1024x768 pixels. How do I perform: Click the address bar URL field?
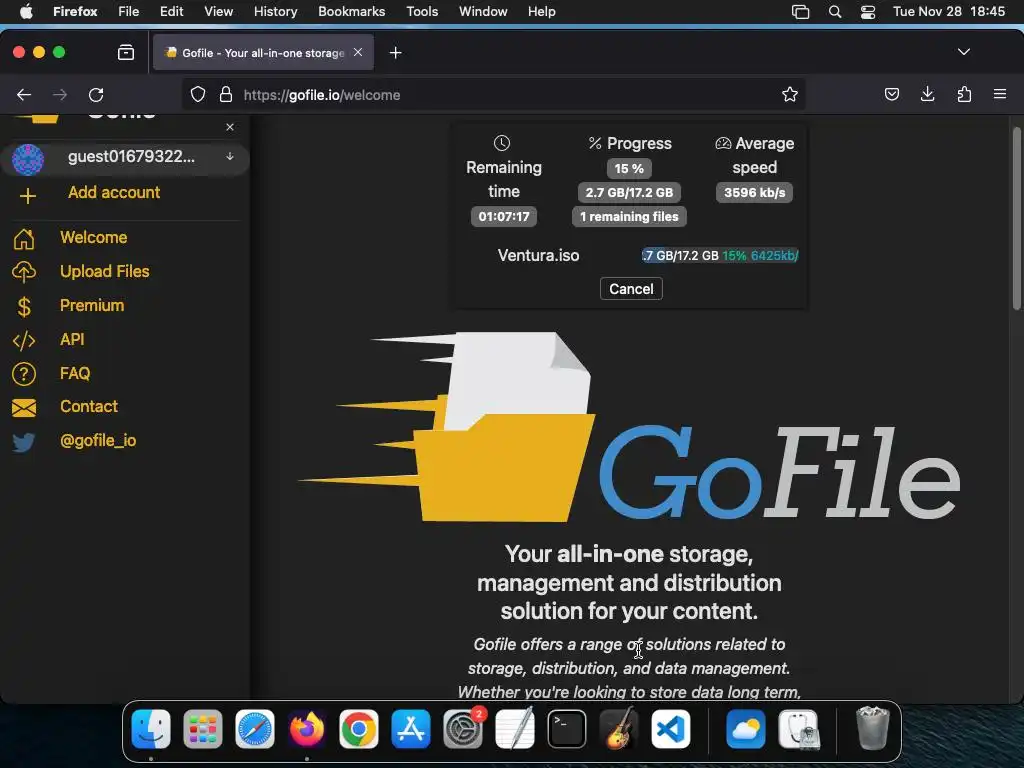[x=493, y=95]
